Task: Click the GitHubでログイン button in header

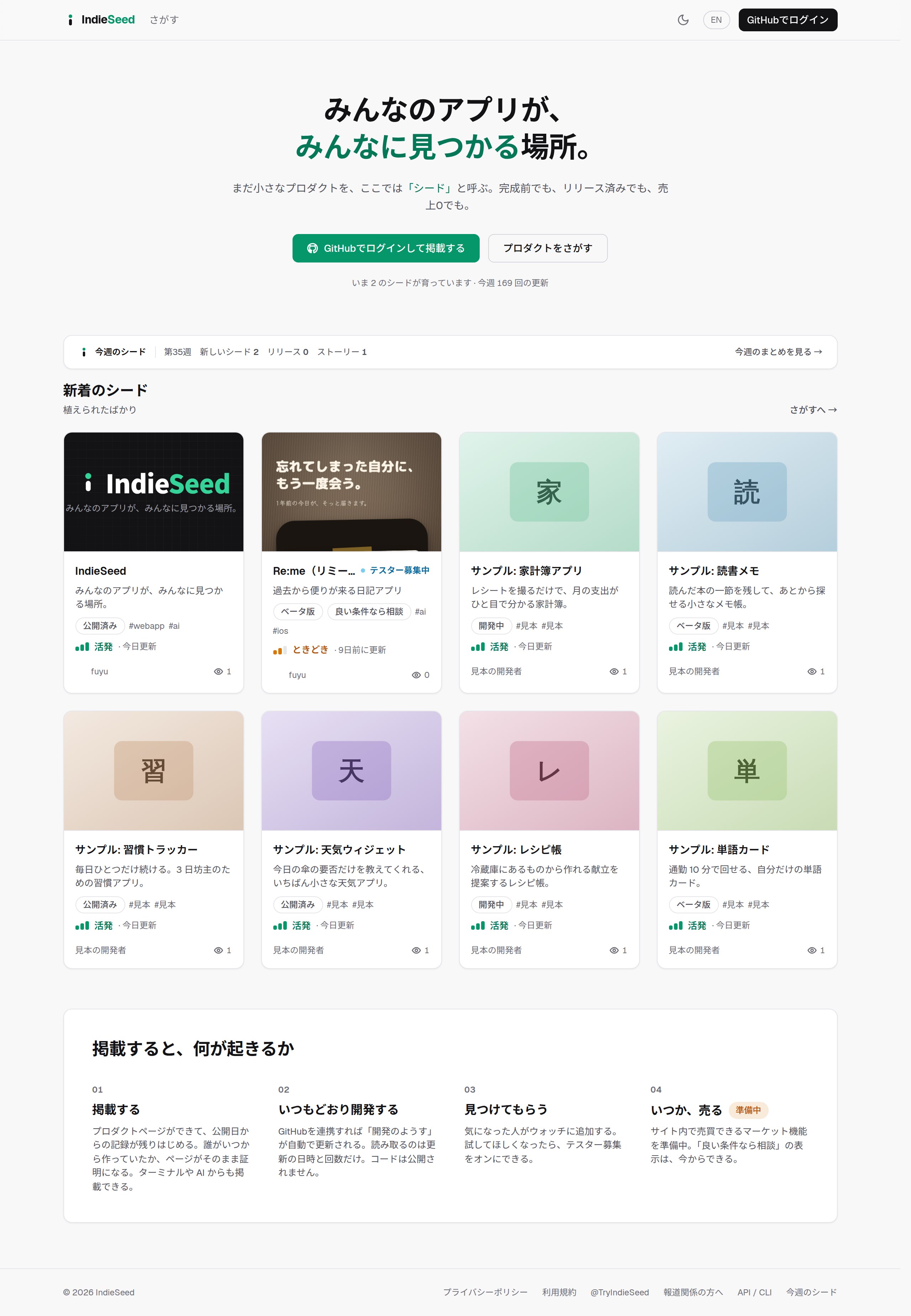Action: click(787, 20)
